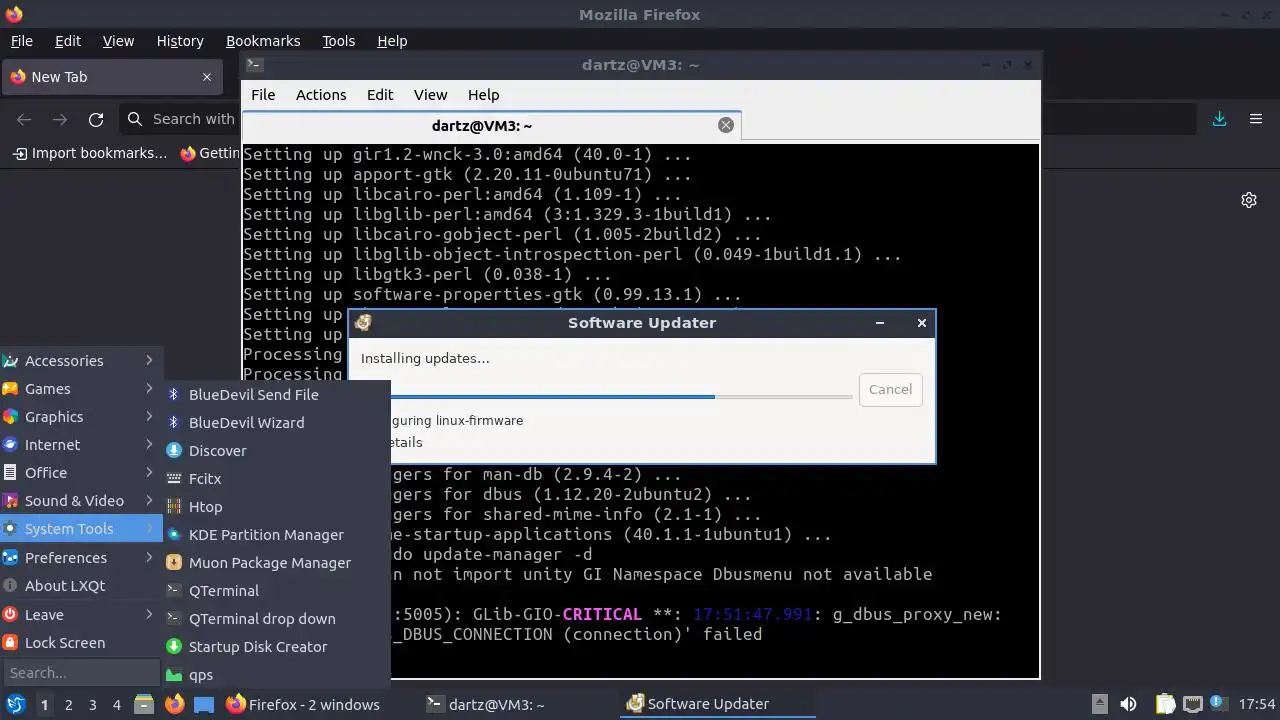Expand the Leave submenu
Viewport: 1280px width, 720px height.
coord(82,615)
